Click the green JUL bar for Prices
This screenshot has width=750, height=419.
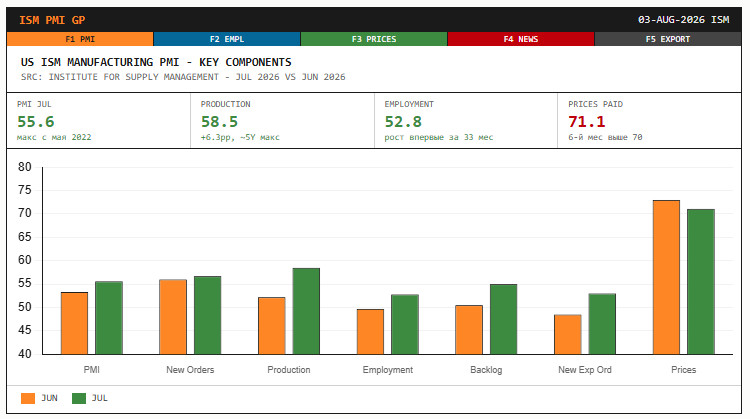tap(701, 282)
